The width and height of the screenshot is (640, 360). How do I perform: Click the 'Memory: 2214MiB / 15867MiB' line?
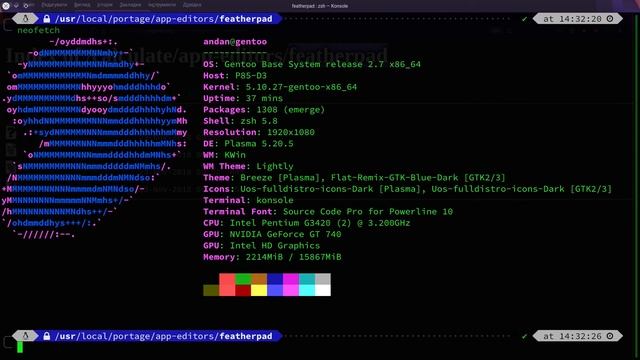272,257
